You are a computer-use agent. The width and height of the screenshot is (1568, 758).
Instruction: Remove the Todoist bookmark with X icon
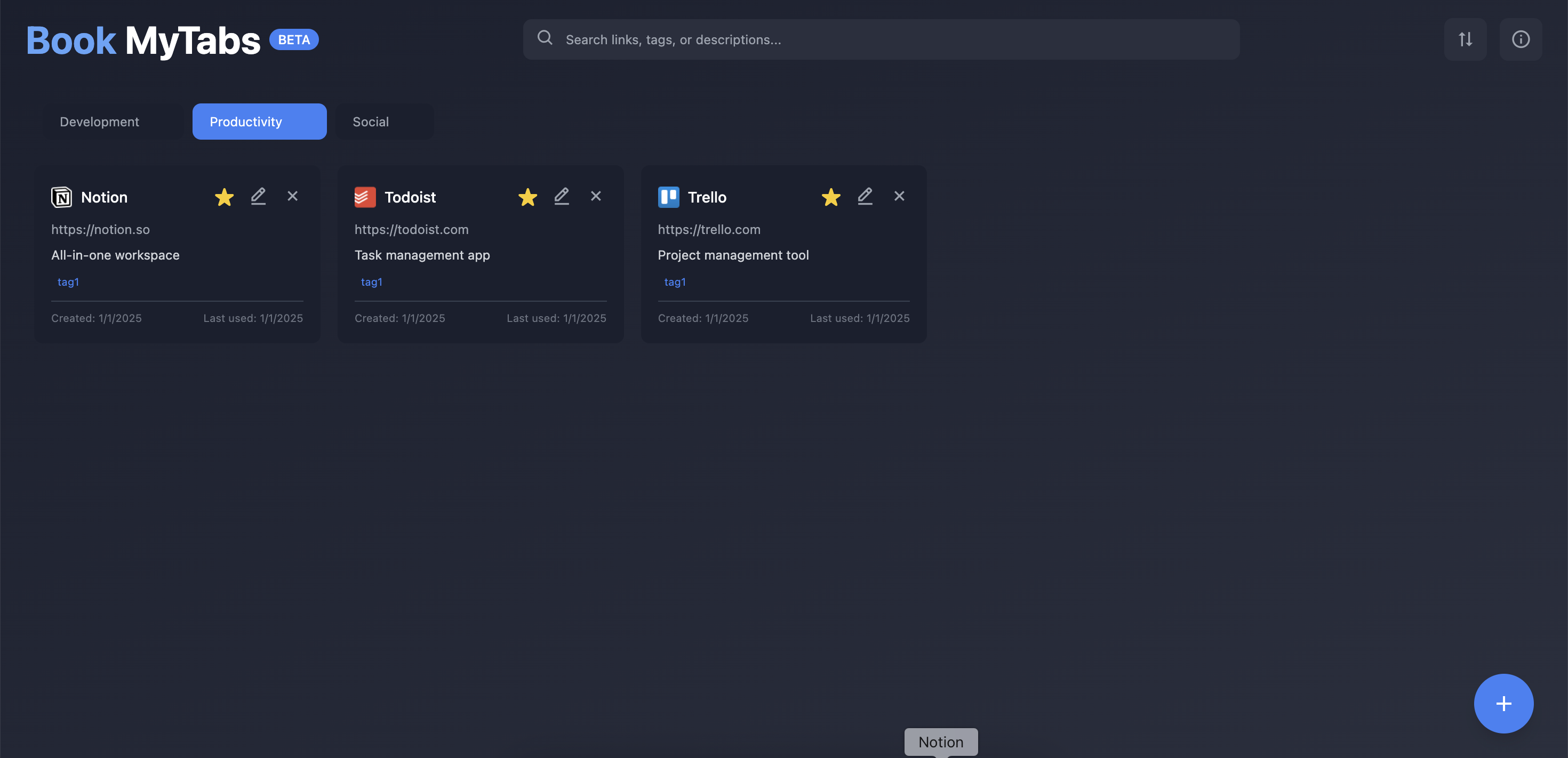click(x=596, y=196)
